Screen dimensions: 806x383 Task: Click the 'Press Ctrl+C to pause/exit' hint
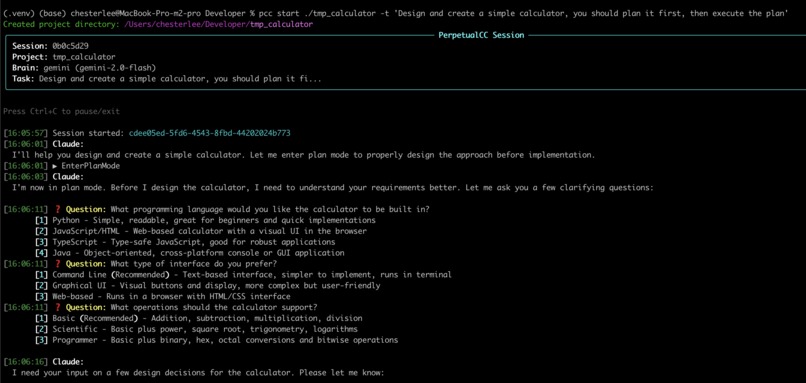(62, 112)
